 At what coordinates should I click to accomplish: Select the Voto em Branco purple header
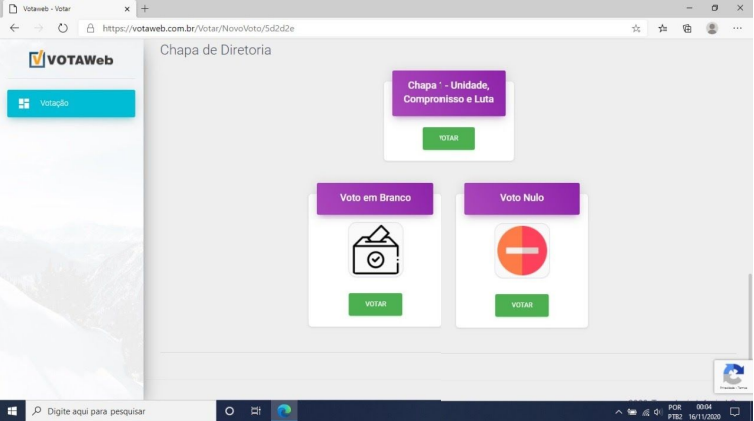click(375, 198)
